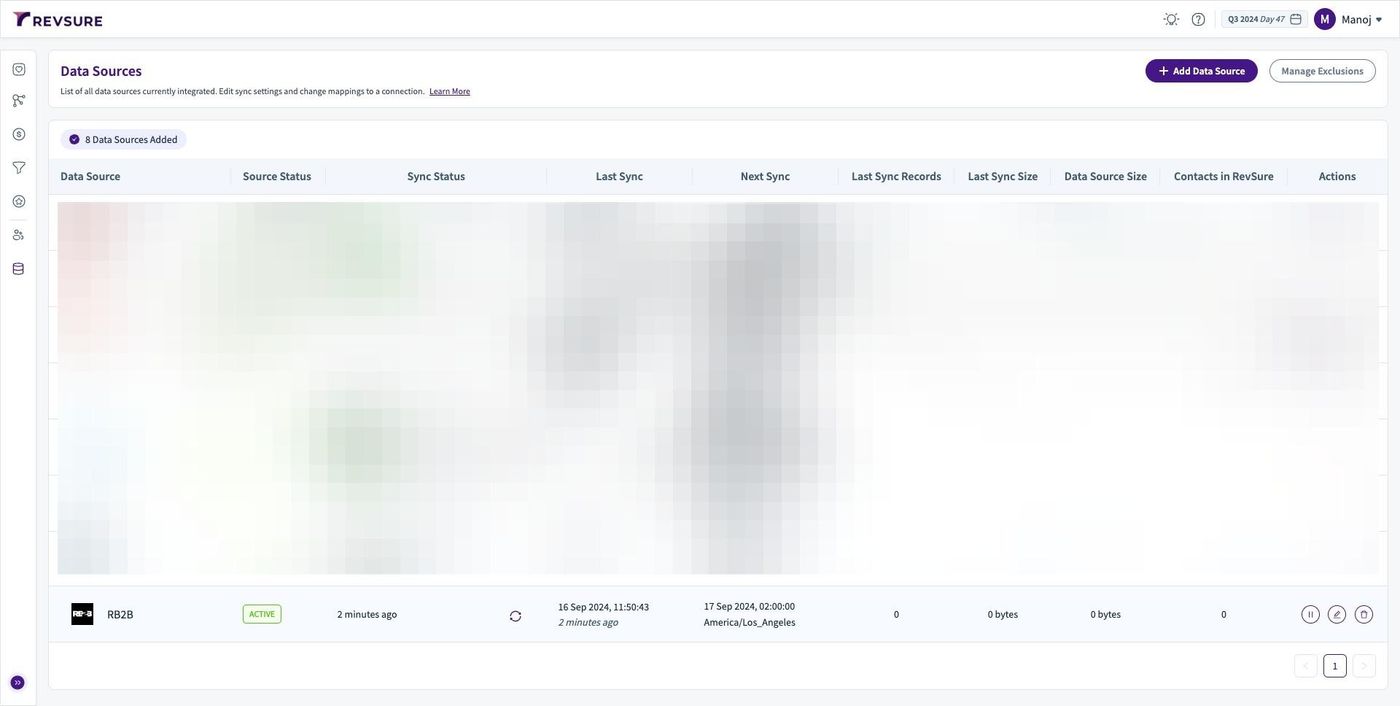Click the Data Source Size column header
1400x706 pixels.
point(1105,176)
